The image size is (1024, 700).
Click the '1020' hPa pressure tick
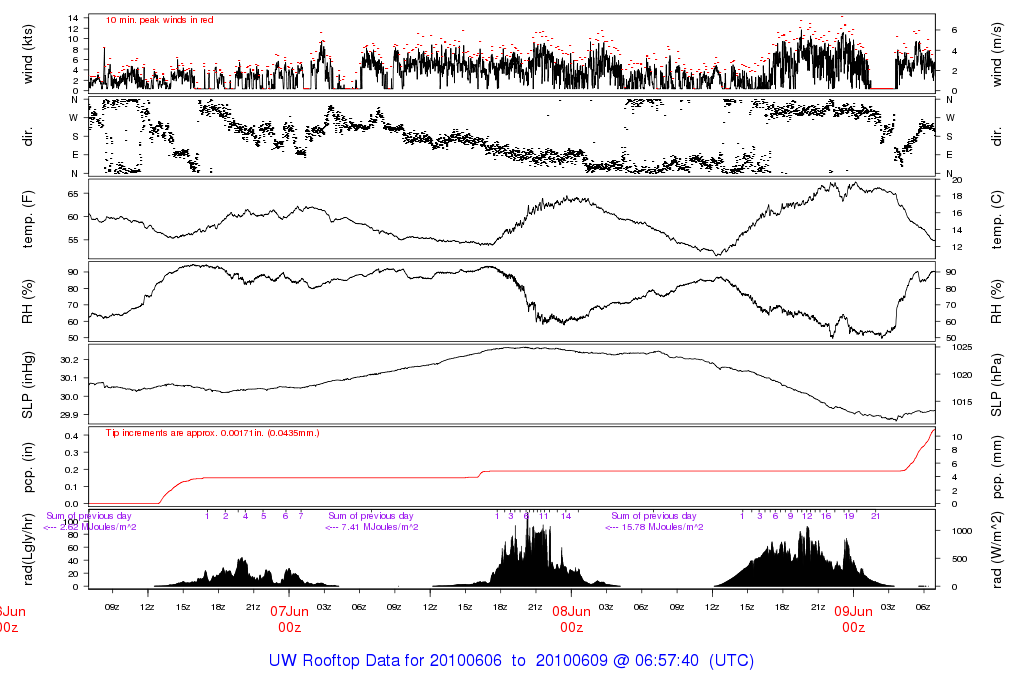coord(962,375)
